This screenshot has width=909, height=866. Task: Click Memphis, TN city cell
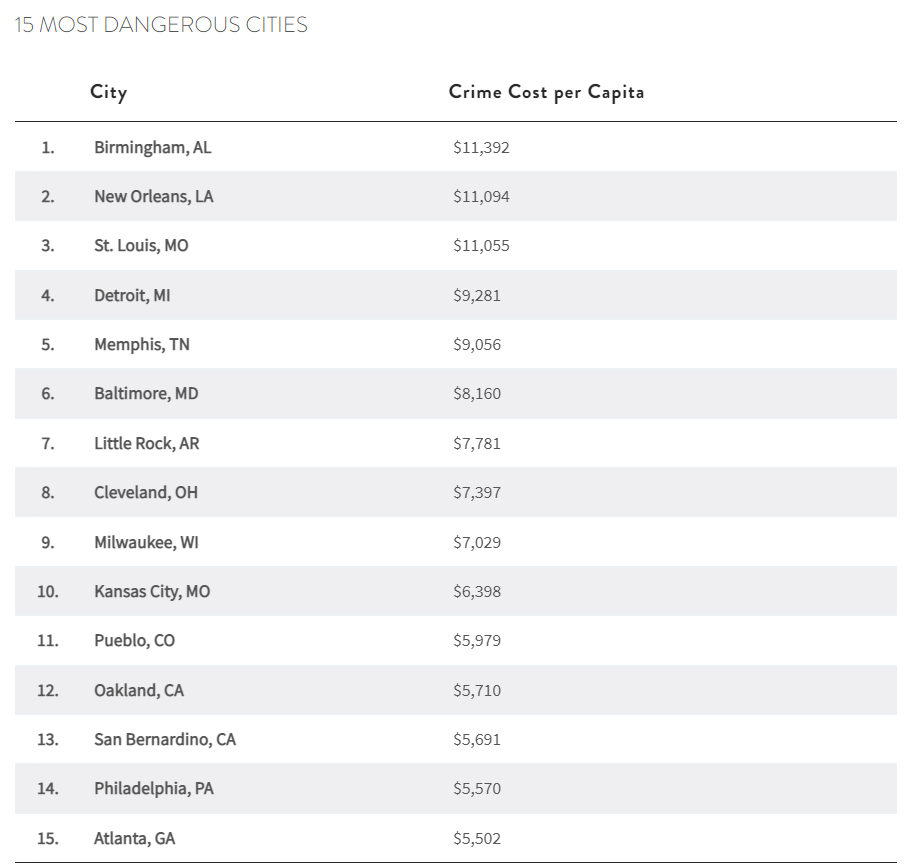coord(142,344)
